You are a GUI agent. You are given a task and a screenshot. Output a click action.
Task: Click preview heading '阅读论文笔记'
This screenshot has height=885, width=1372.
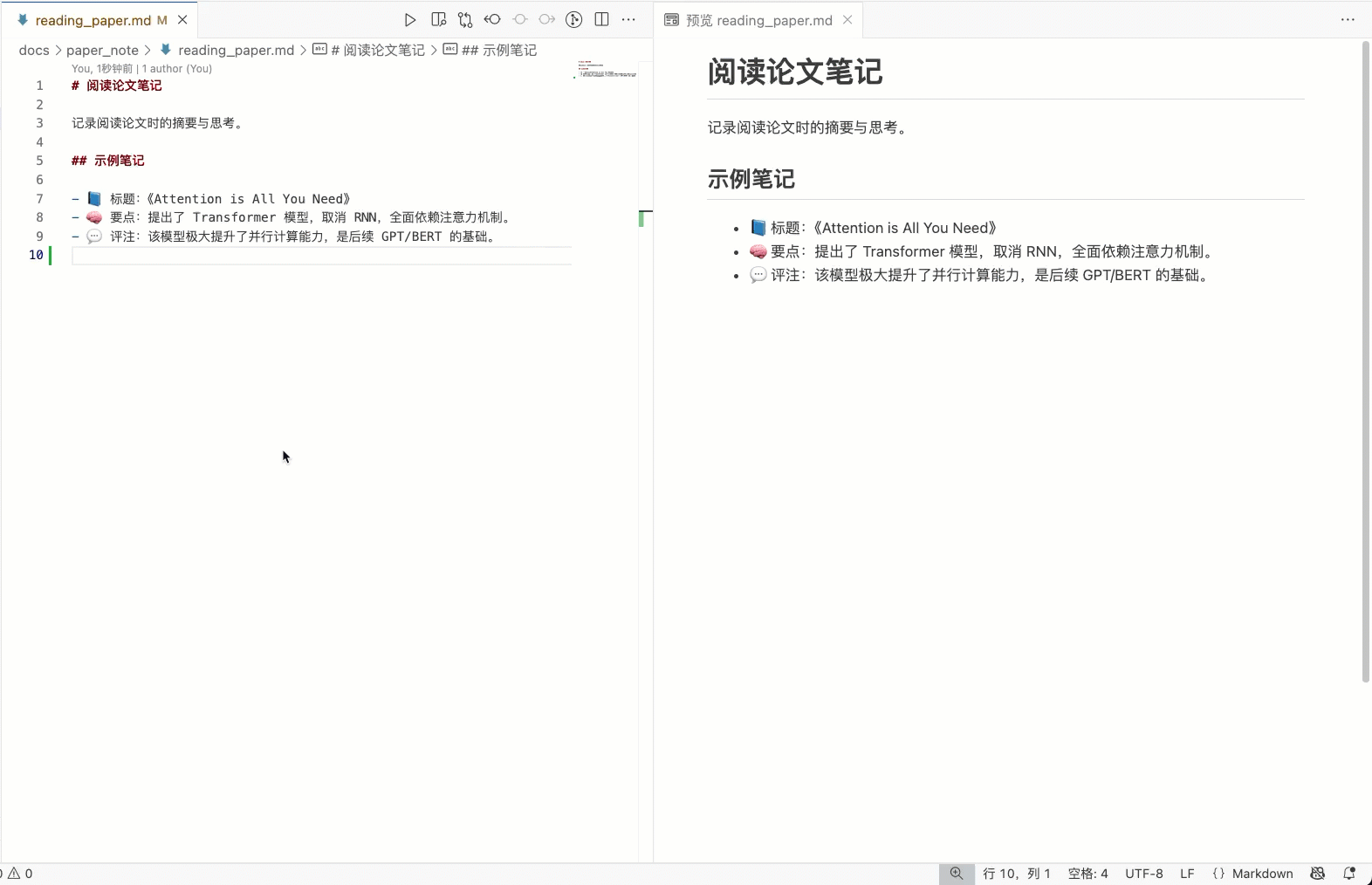pos(795,72)
